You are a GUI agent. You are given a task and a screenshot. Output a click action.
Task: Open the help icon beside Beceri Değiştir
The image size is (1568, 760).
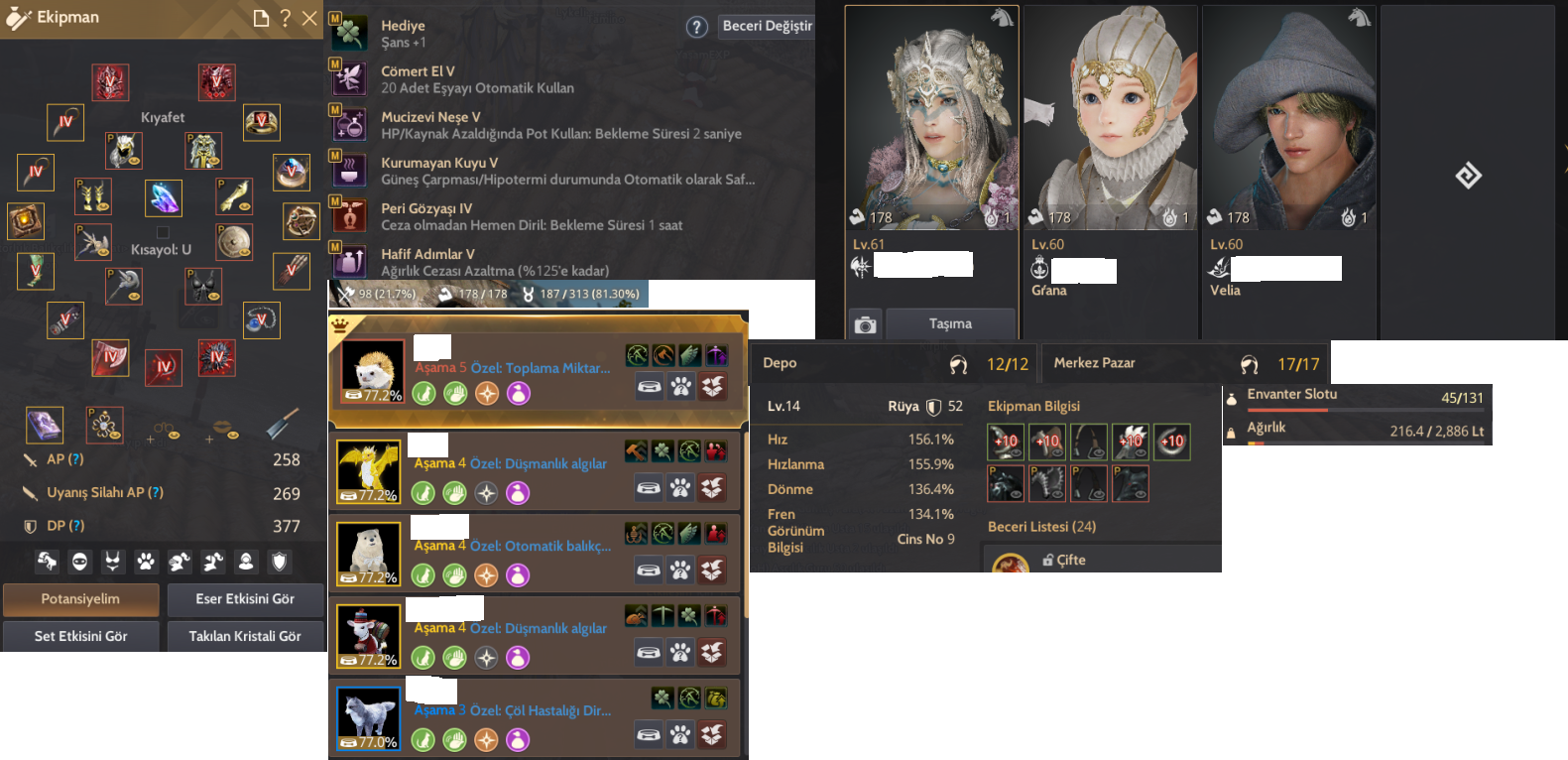tap(697, 28)
